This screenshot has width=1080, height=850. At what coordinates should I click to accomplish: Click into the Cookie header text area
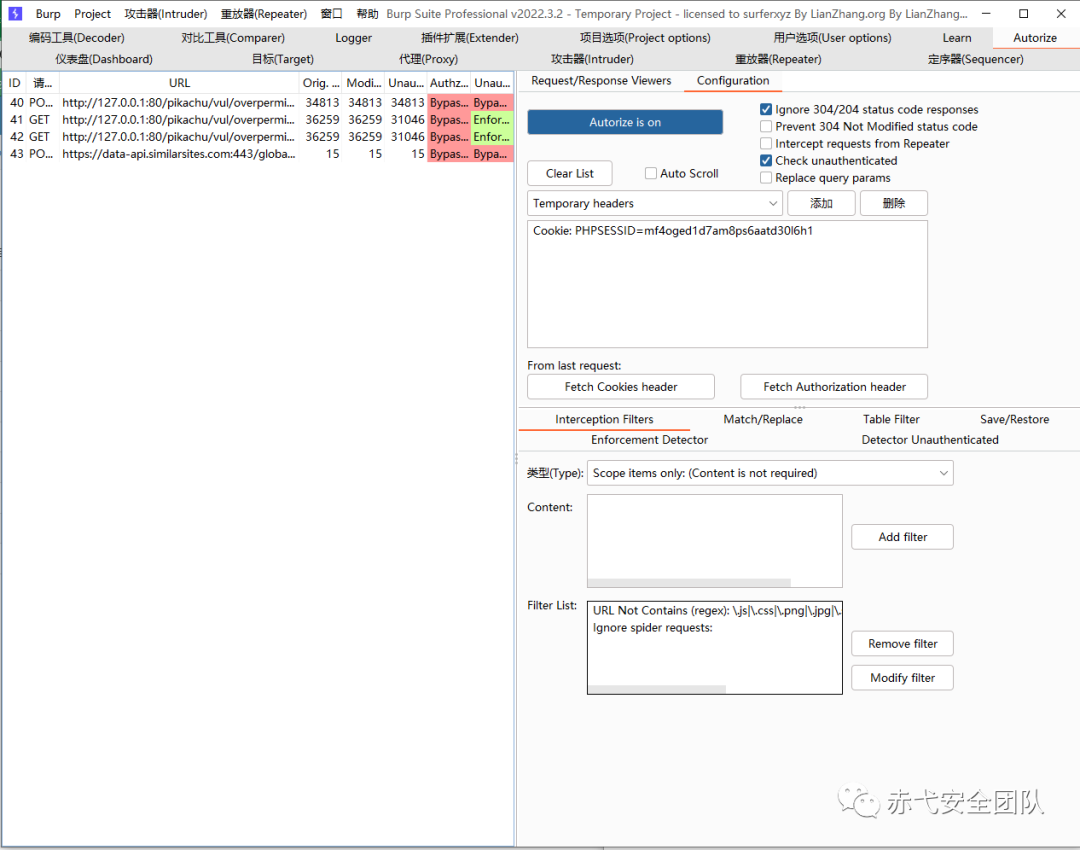pyautogui.click(x=727, y=284)
